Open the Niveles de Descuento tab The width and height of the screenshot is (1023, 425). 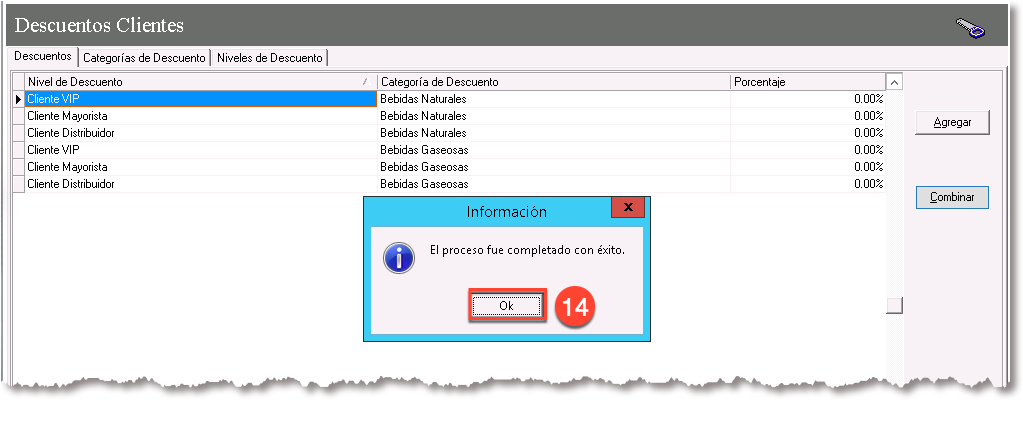pyautogui.click(x=269, y=57)
